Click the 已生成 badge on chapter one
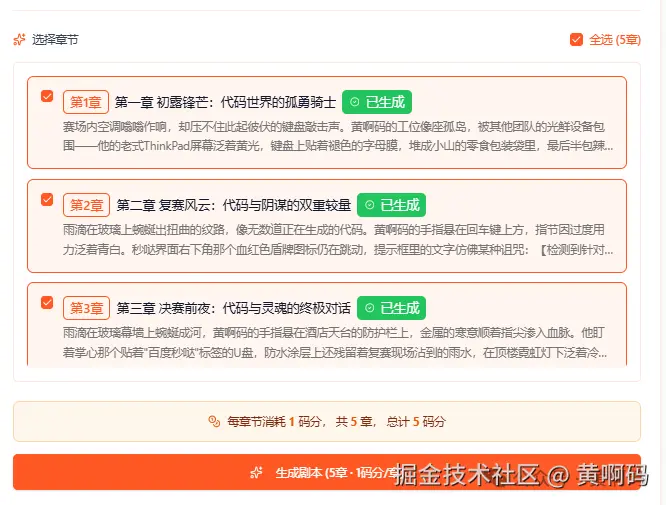The width and height of the screenshot is (666, 505). [x=377, y=102]
